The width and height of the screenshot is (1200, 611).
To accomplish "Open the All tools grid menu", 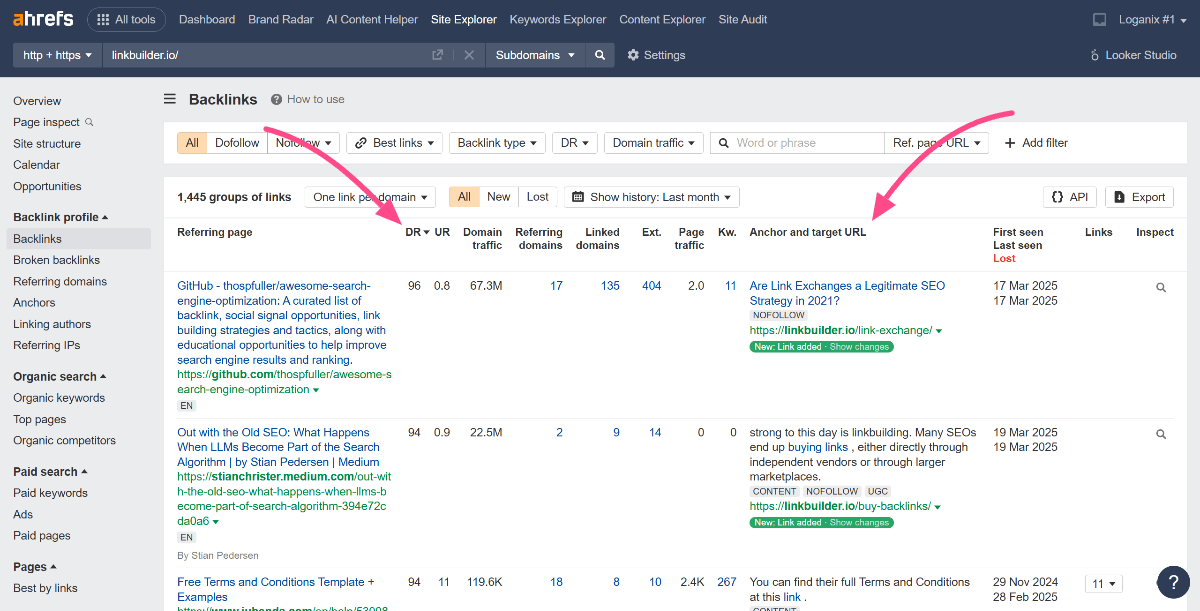I will pos(127,19).
